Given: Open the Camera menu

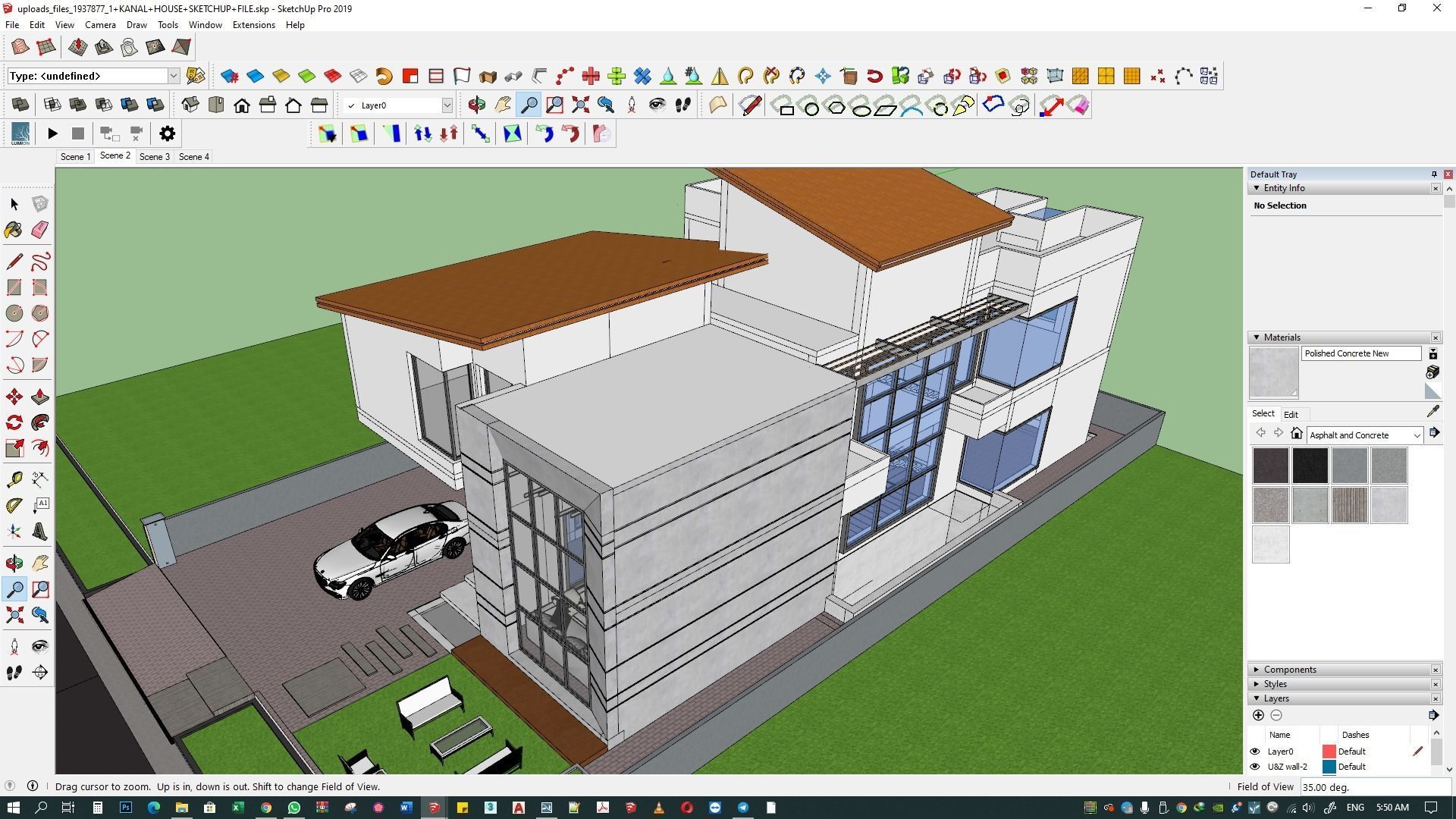Looking at the screenshot, I should click(100, 25).
